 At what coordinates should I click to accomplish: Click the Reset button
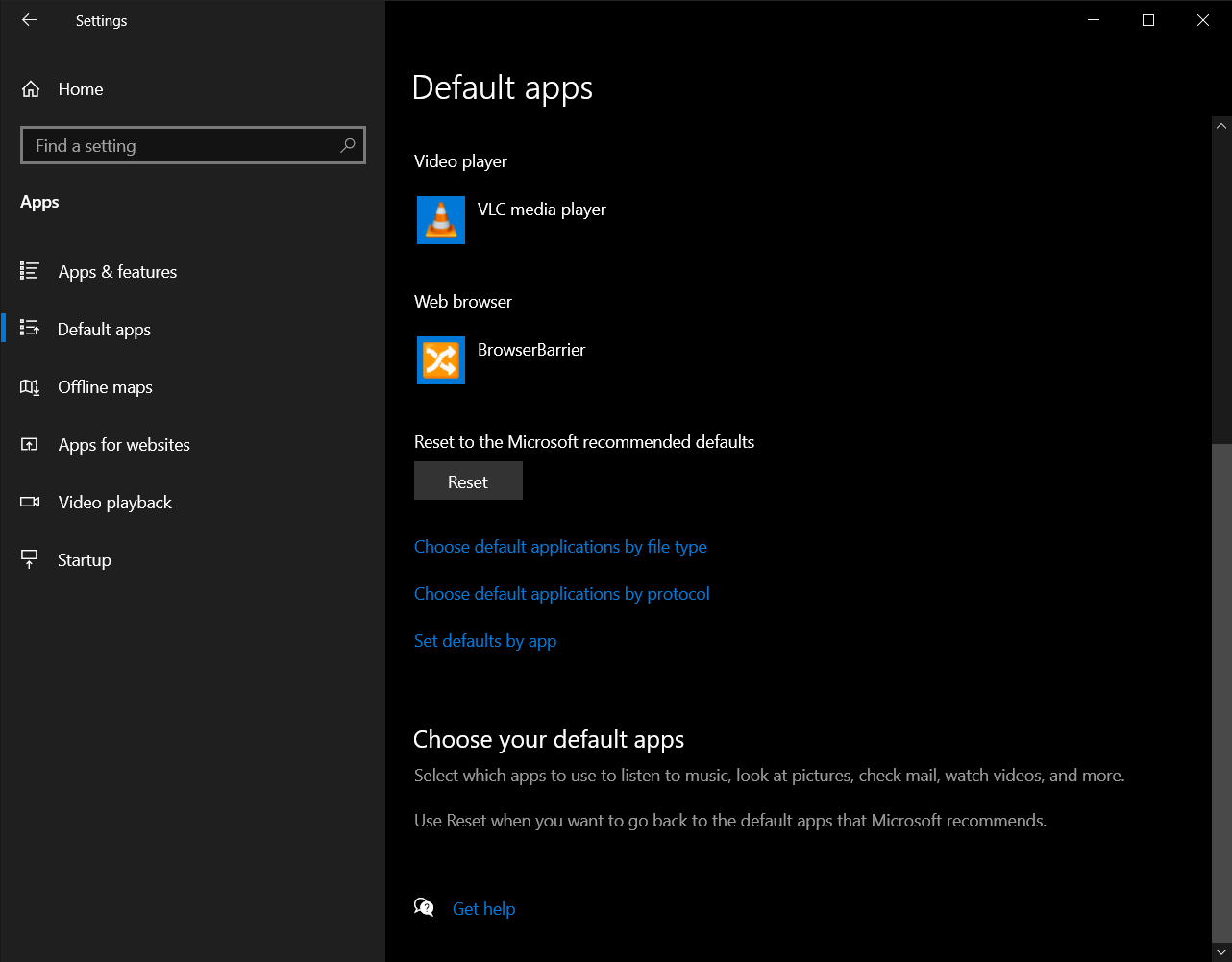coord(468,481)
